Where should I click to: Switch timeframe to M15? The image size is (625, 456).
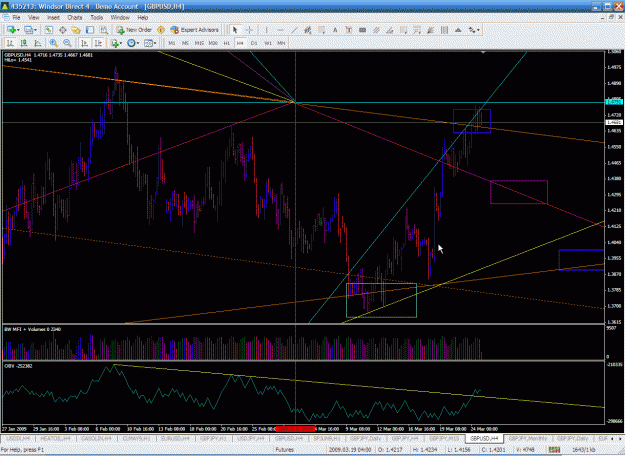199,43
